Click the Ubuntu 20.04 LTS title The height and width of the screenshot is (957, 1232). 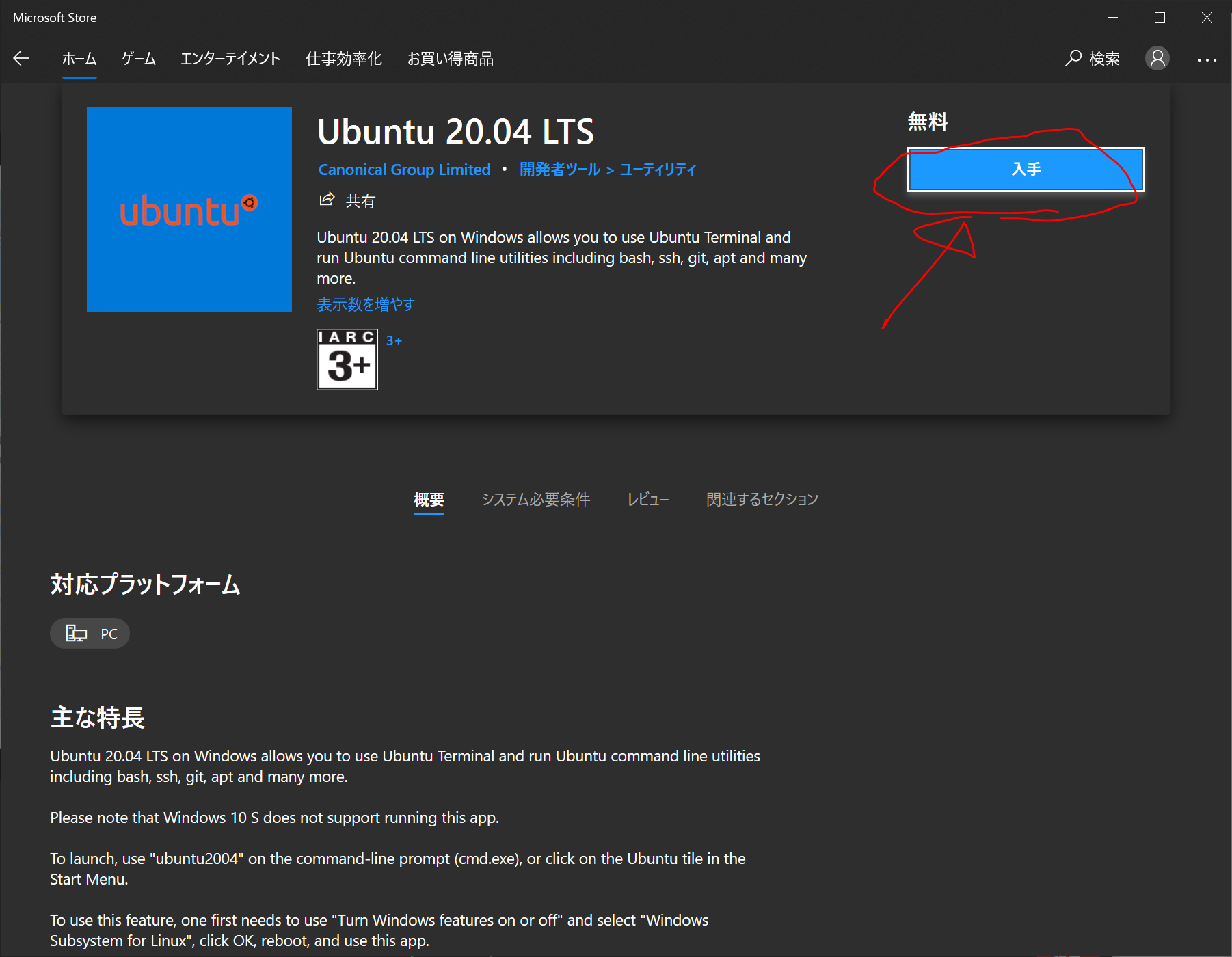[x=455, y=131]
